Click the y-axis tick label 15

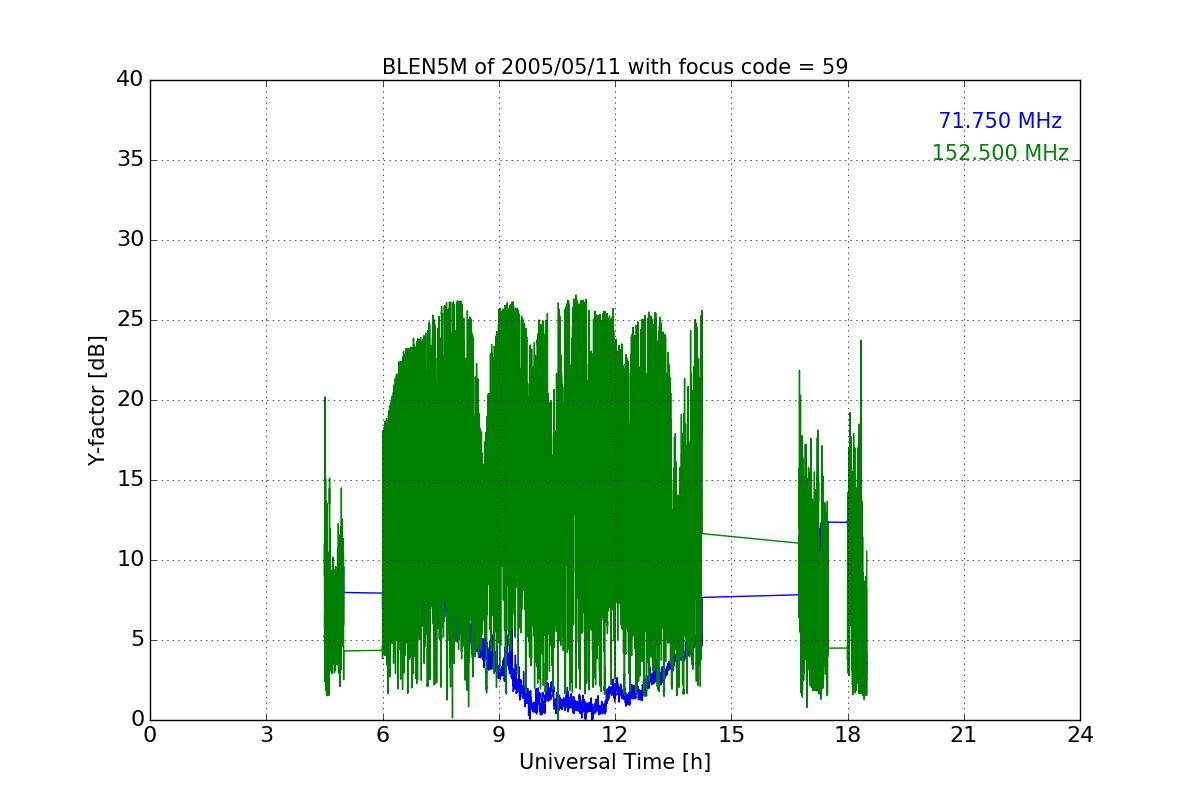[x=129, y=480]
